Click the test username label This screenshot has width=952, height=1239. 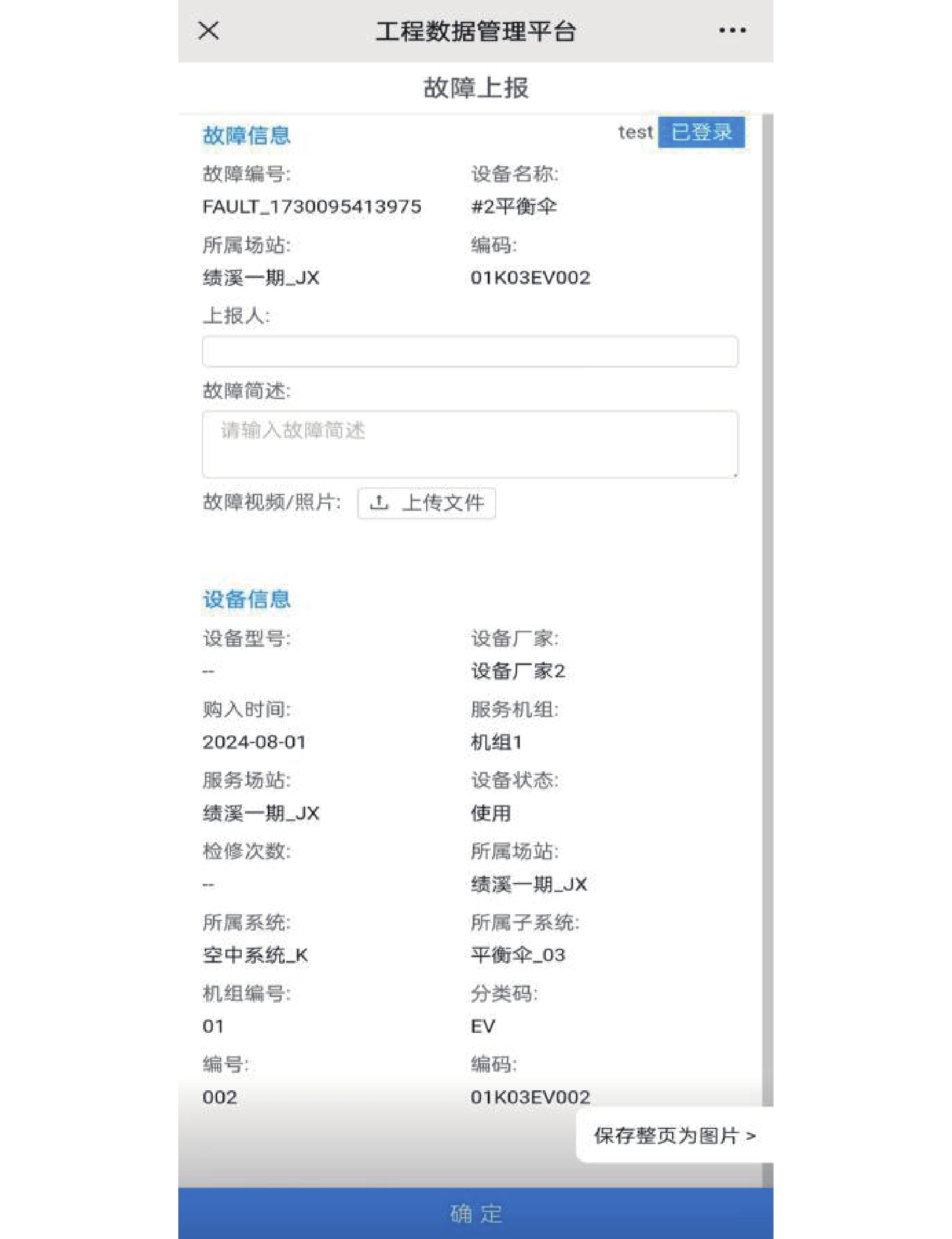[635, 132]
